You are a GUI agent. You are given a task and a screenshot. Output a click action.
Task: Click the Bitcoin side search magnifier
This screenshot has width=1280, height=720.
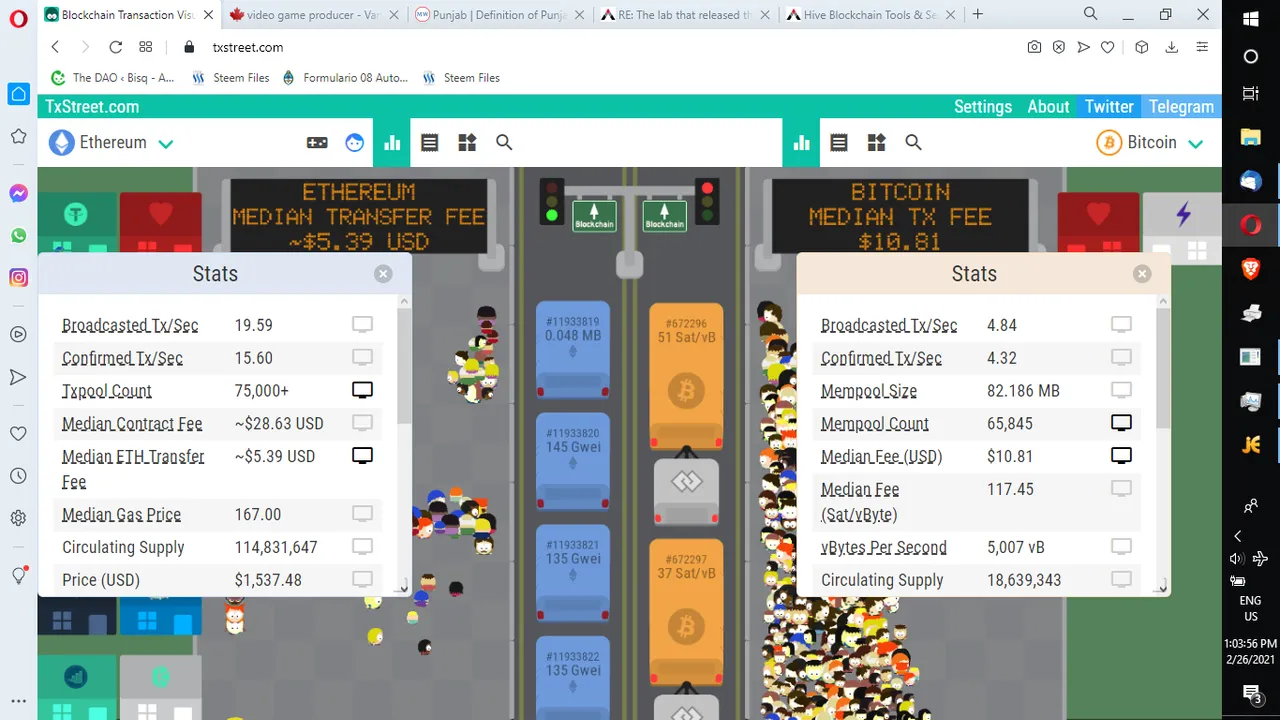click(x=913, y=143)
